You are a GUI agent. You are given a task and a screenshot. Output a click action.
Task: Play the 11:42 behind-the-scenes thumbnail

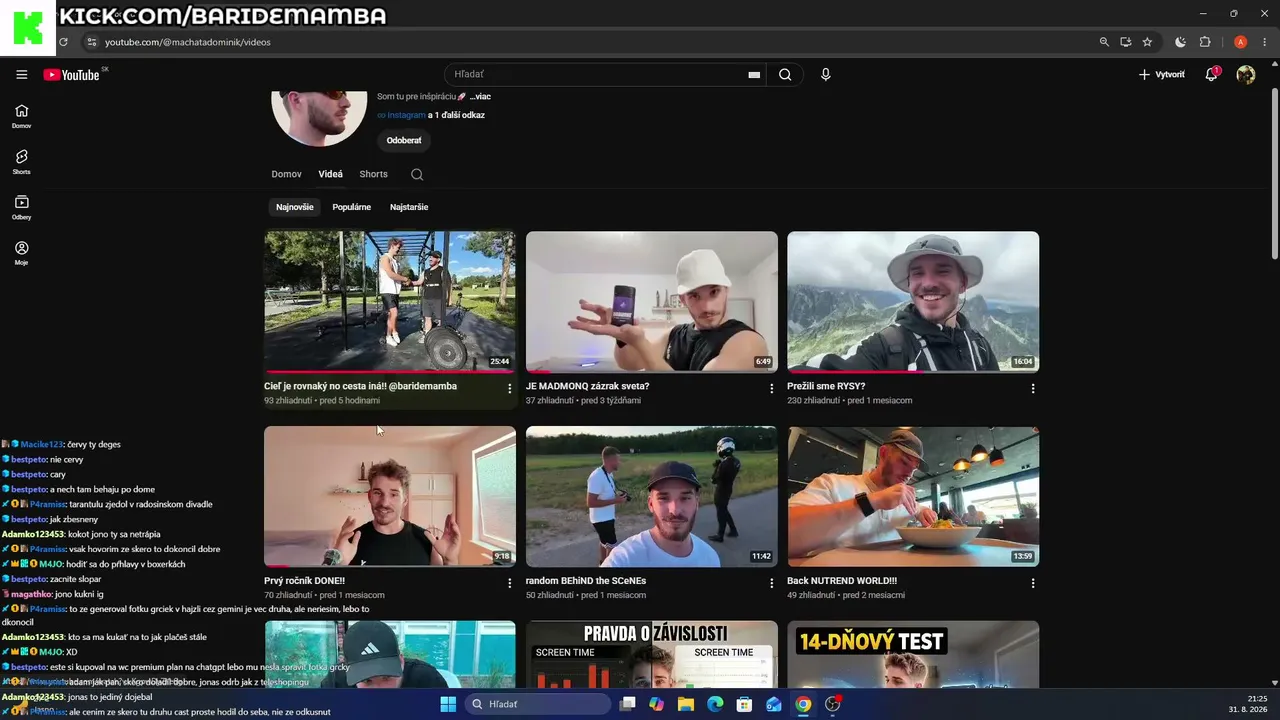(x=652, y=497)
